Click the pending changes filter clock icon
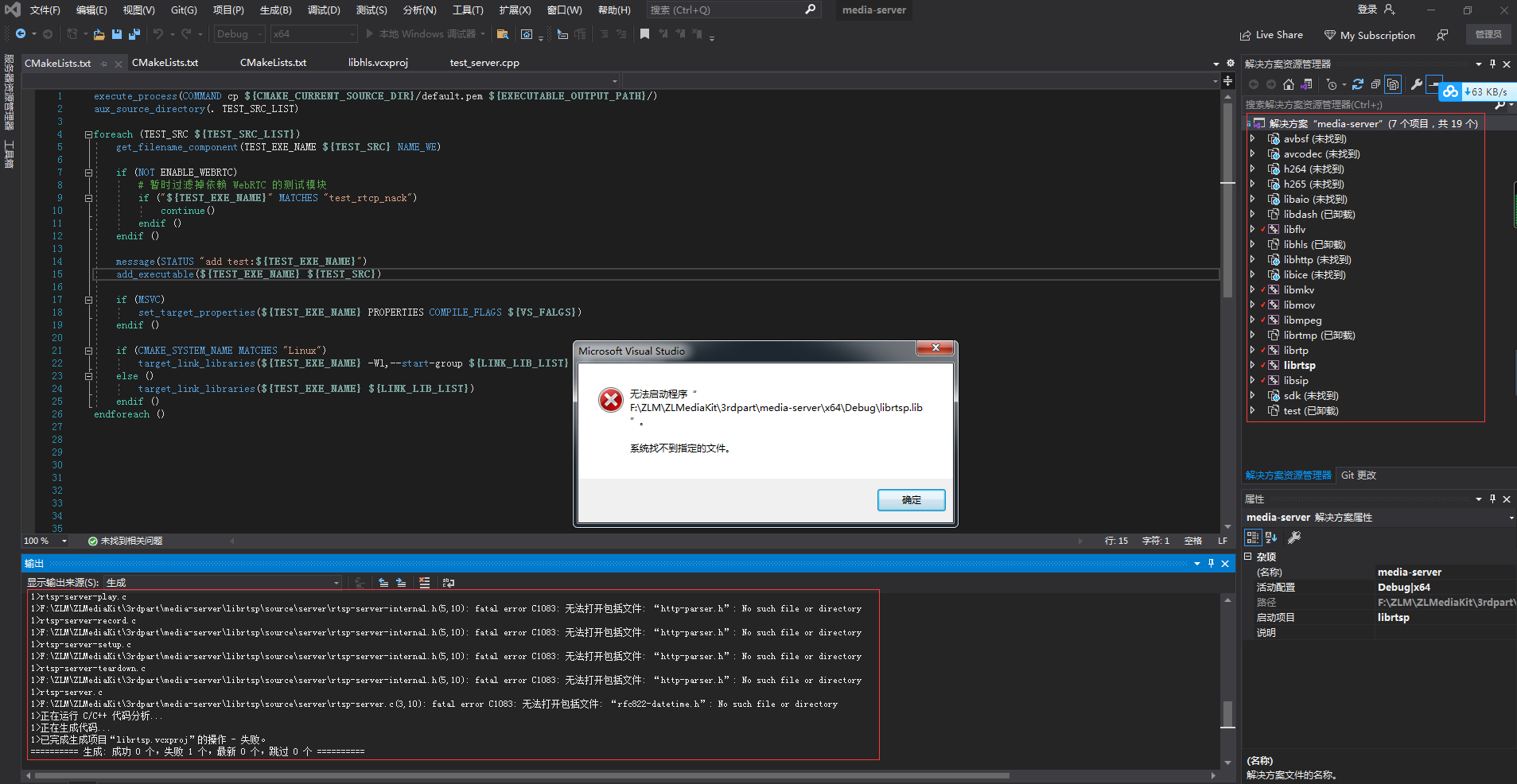1517x784 pixels. (1332, 84)
